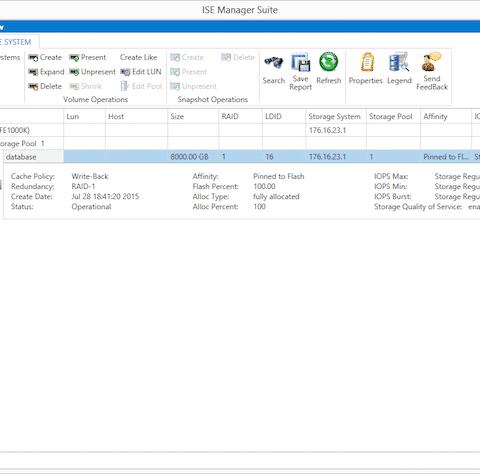Click the IOPS Max label
Viewport: 480px width, 474px height.
click(x=391, y=176)
